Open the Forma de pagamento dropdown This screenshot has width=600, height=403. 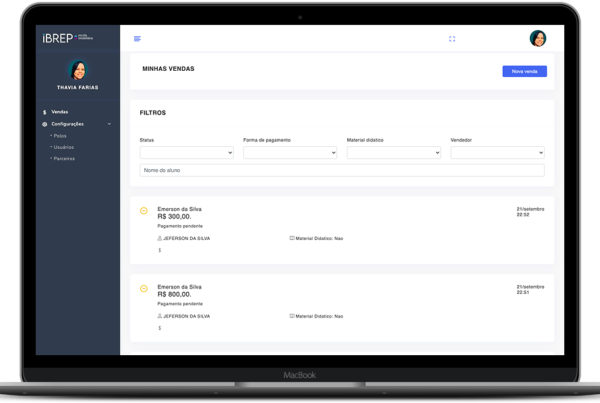tap(290, 153)
